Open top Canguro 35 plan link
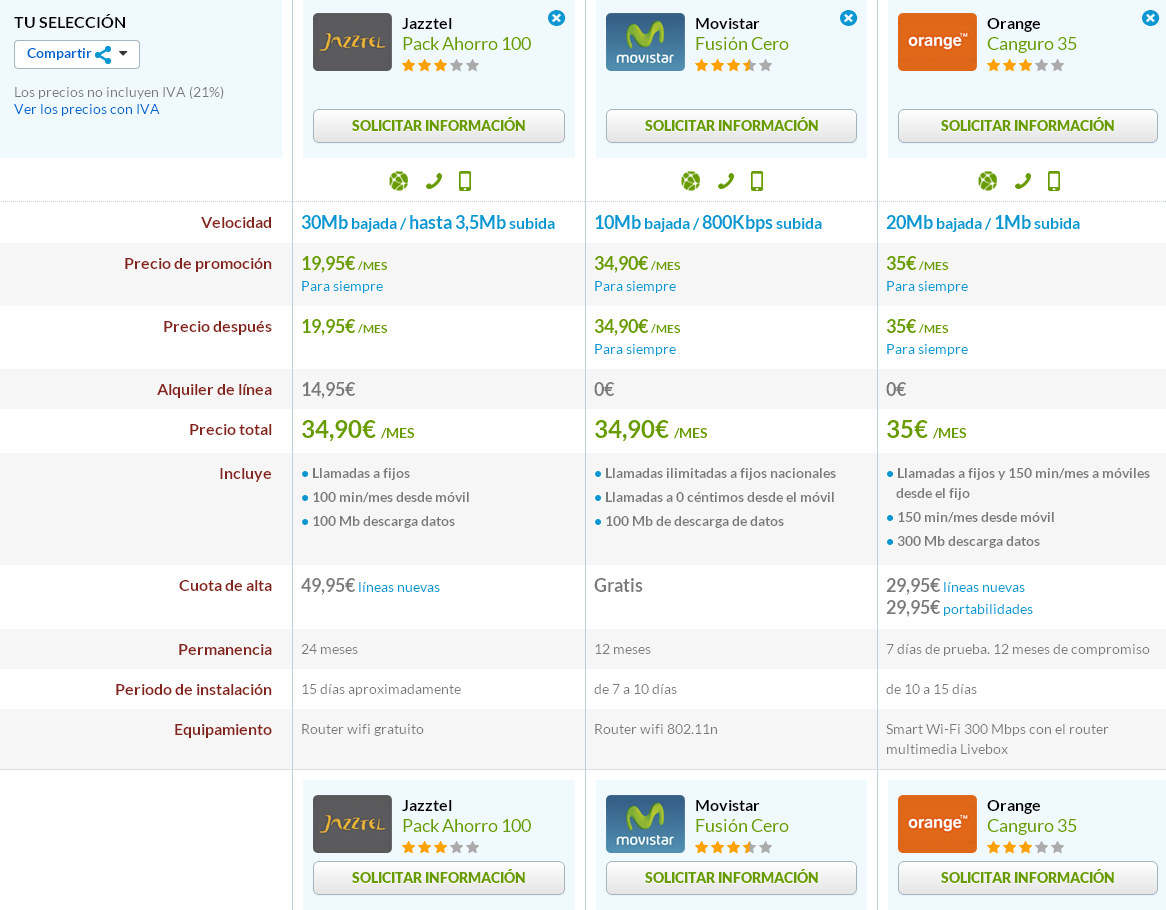The width and height of the screenshot is (1166, 910). 1031,44
